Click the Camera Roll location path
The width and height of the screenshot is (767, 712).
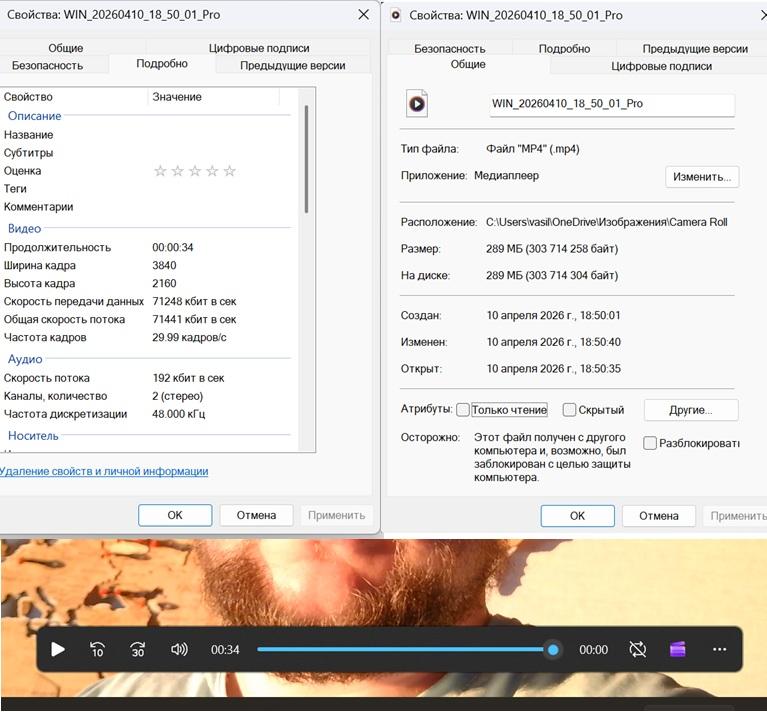click(607, 222)
